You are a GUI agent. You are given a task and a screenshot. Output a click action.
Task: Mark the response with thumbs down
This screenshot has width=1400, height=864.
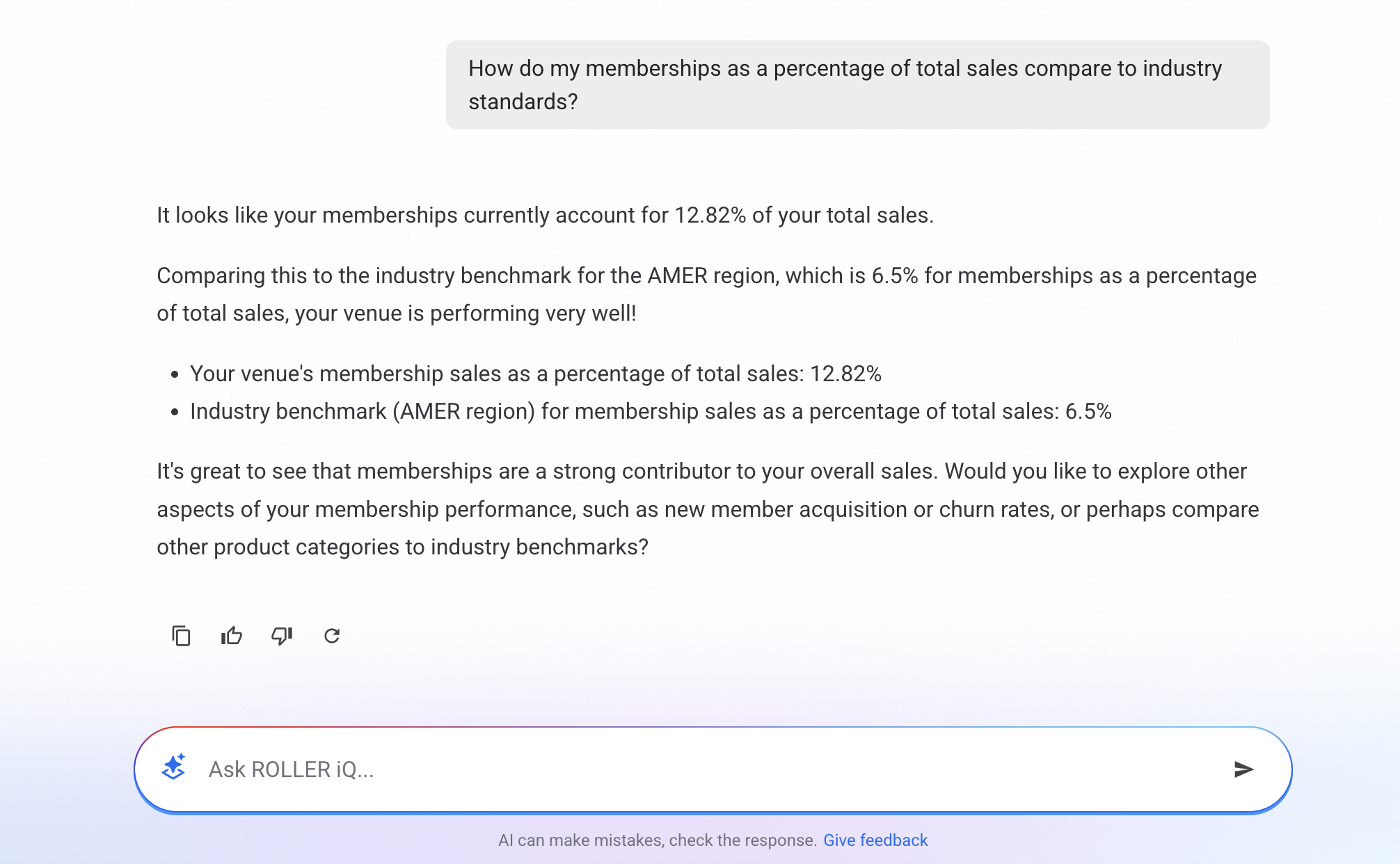click(x=282, y=636)
